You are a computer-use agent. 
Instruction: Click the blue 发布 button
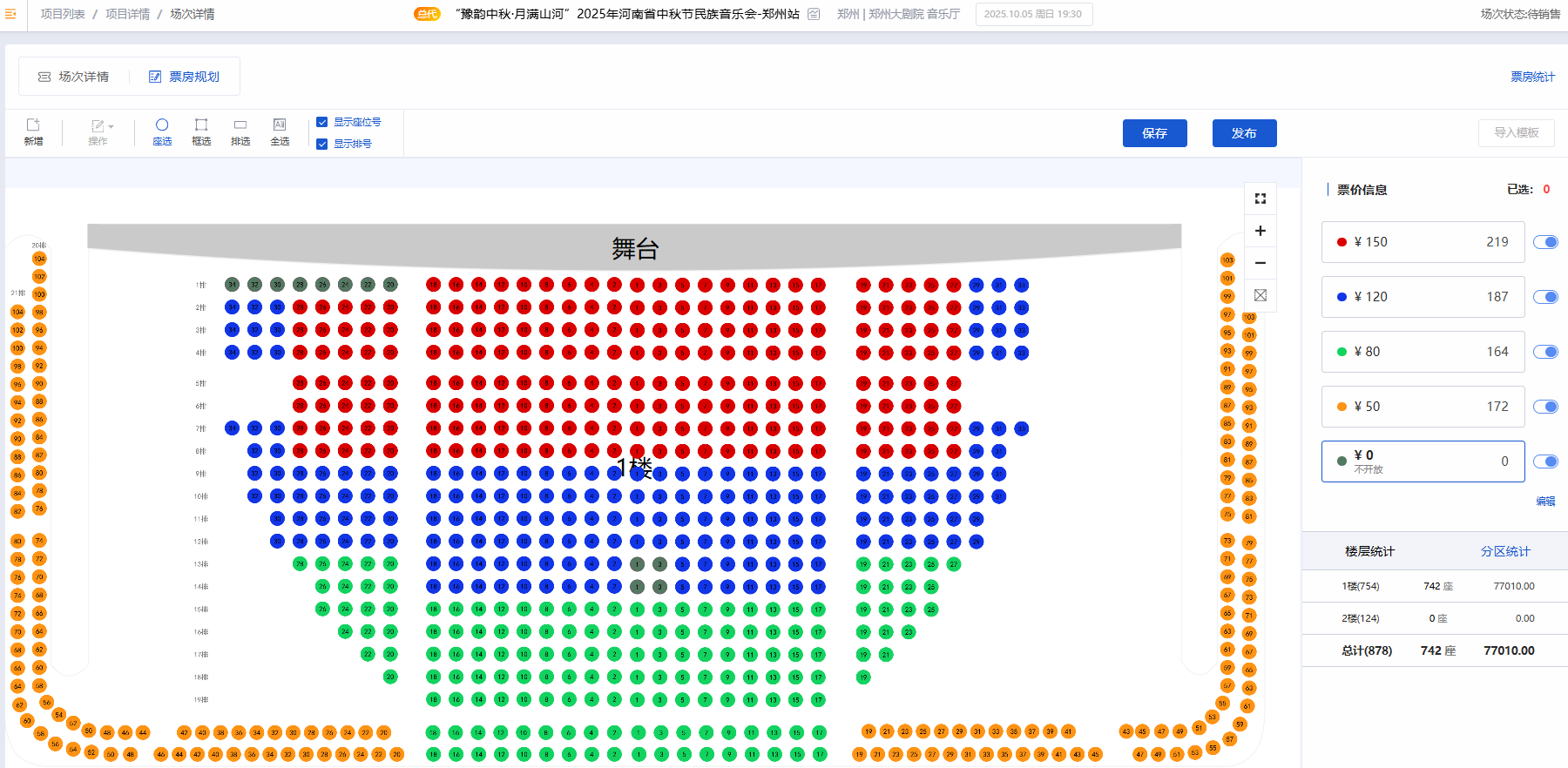coord(1244,133)
